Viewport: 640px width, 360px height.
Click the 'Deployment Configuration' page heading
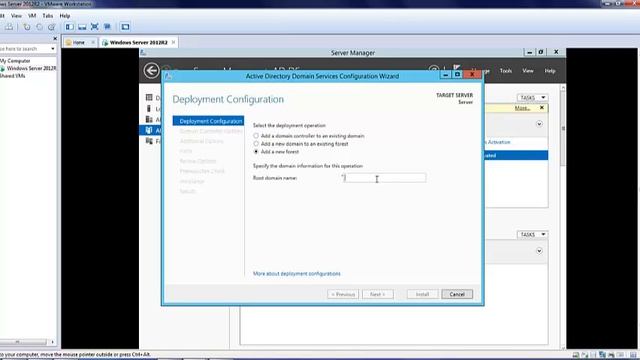coord(228,99)
